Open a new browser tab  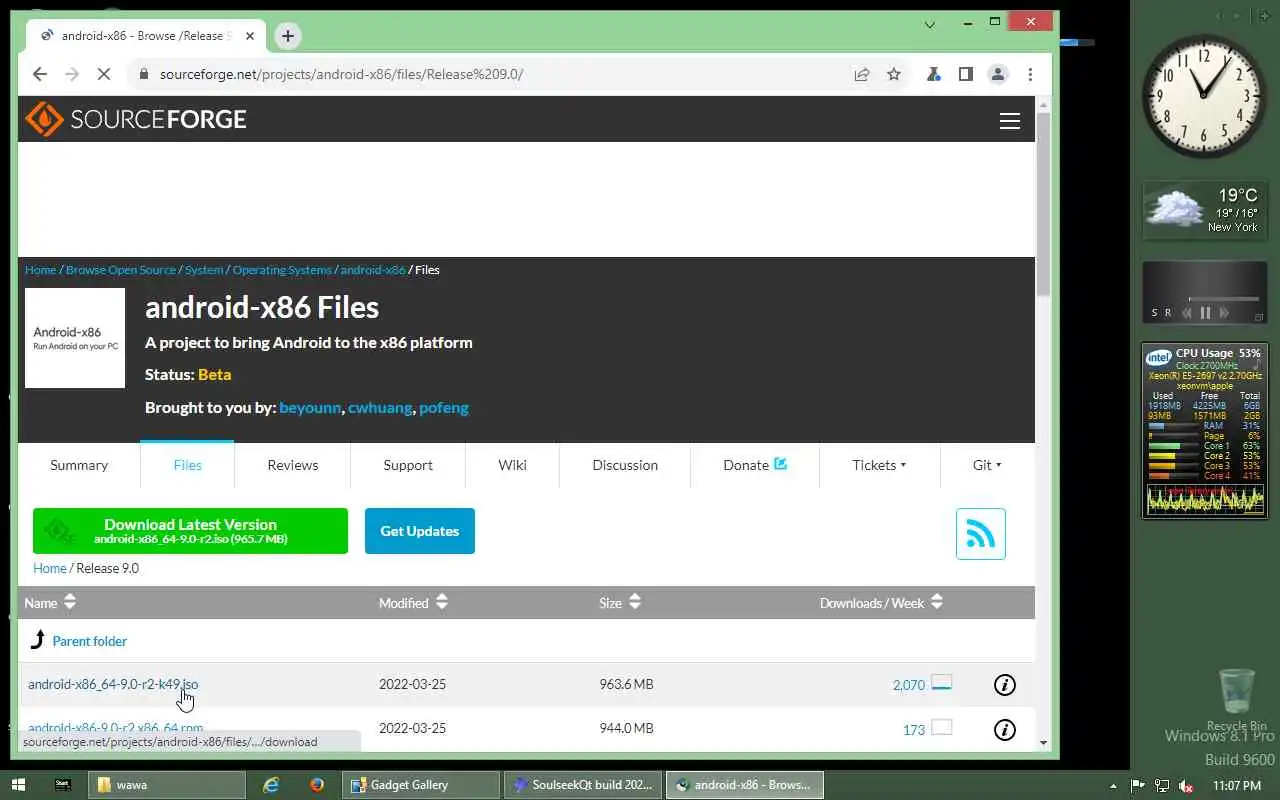[288, 36]
